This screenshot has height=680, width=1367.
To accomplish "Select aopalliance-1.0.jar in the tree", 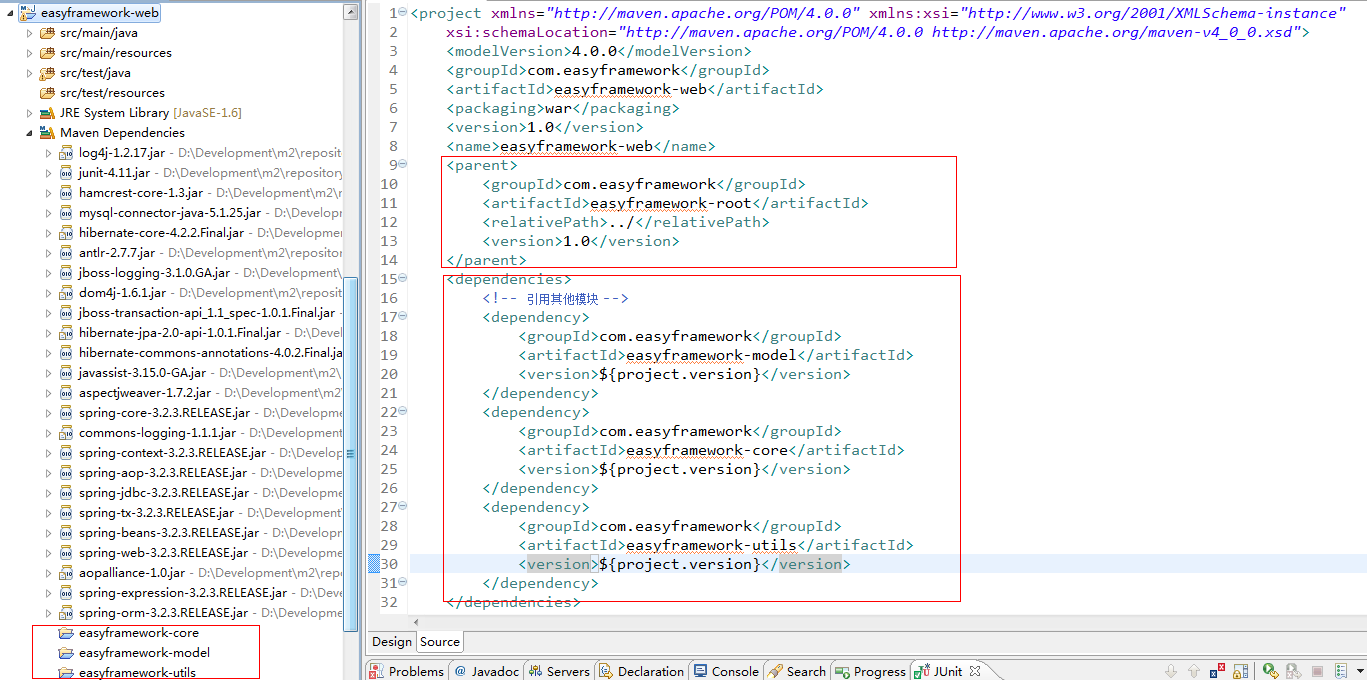I will (x=132, y=573).
